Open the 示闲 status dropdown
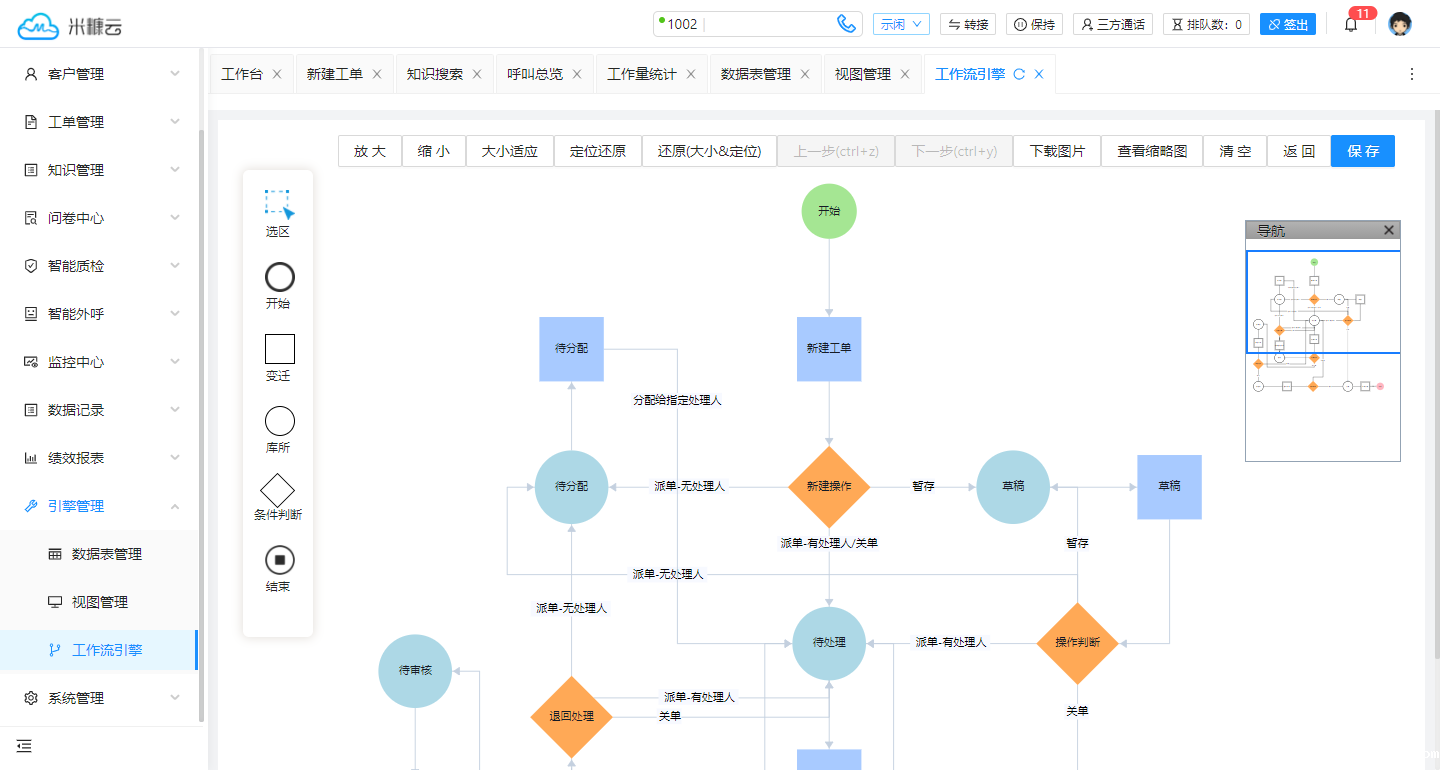This screenshot has width=1440, height=770. (x=901, y=24)
